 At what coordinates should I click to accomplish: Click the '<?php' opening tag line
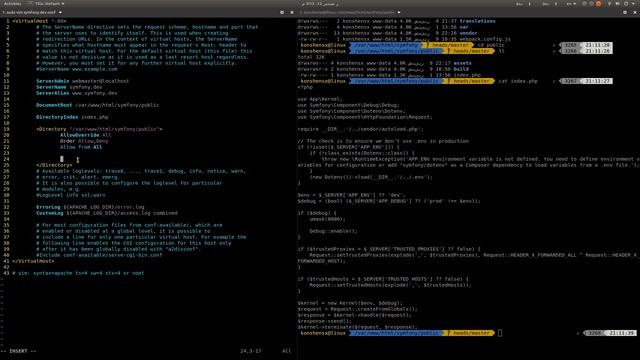click(x=305, y=87)
